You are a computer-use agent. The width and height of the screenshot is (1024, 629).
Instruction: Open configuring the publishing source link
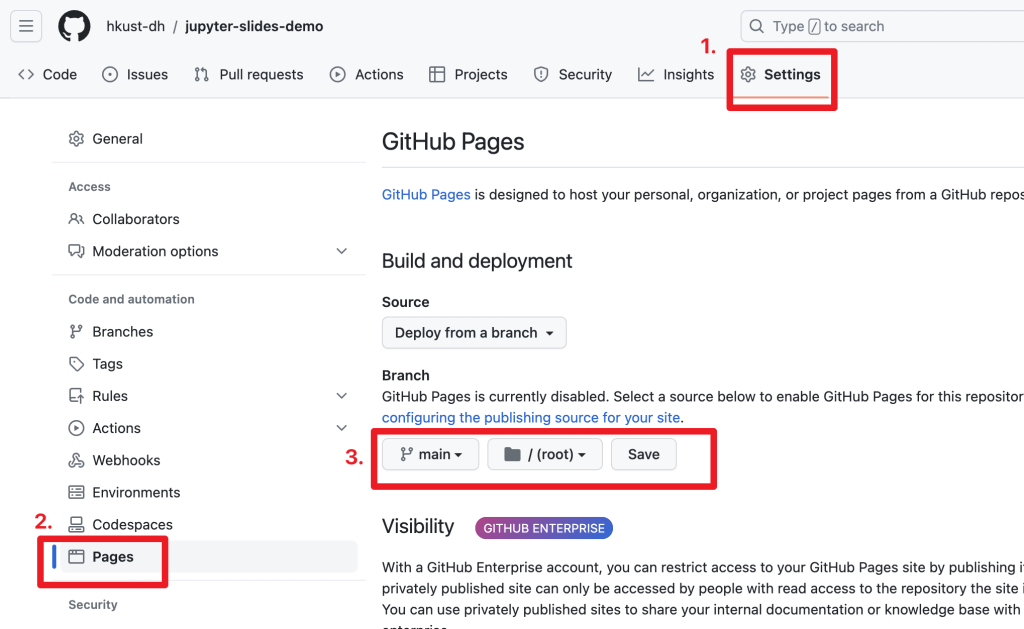click(x=531, y=417)
